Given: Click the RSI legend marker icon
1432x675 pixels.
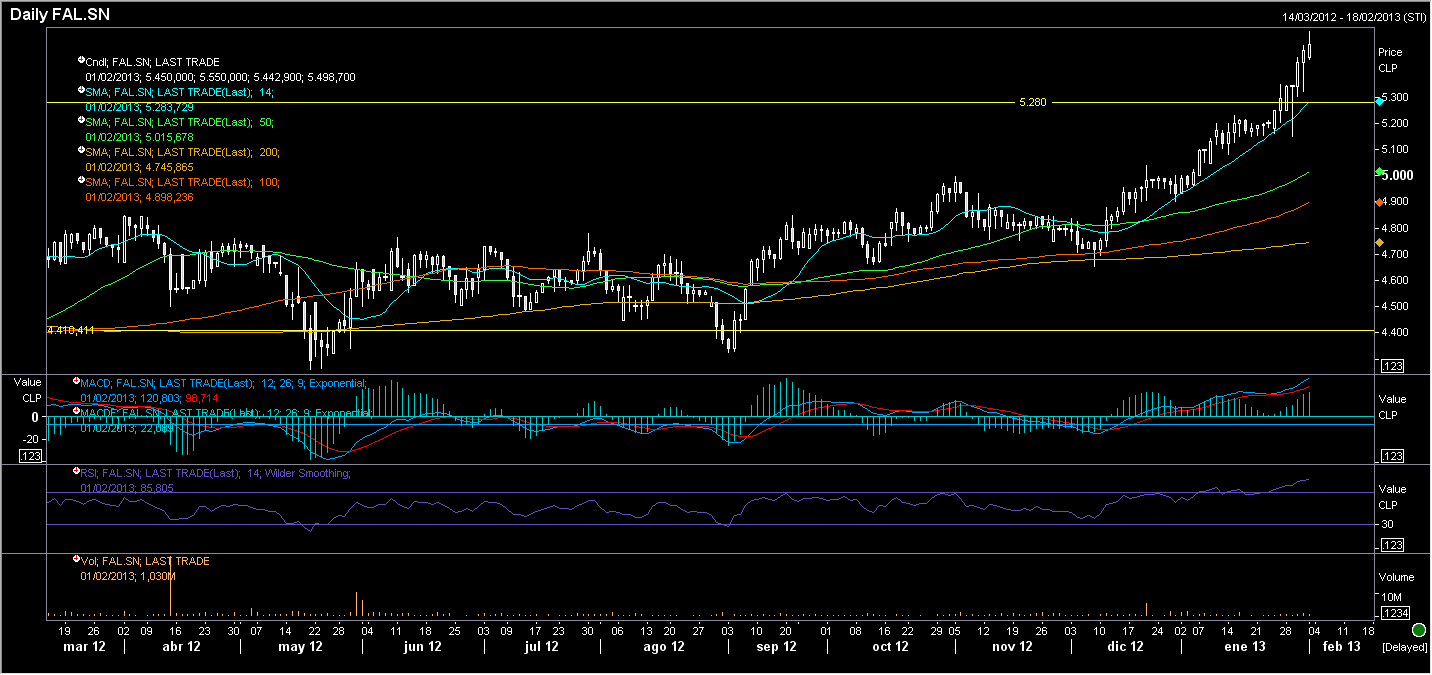Looking at the screenshot, I should [75, 470].
